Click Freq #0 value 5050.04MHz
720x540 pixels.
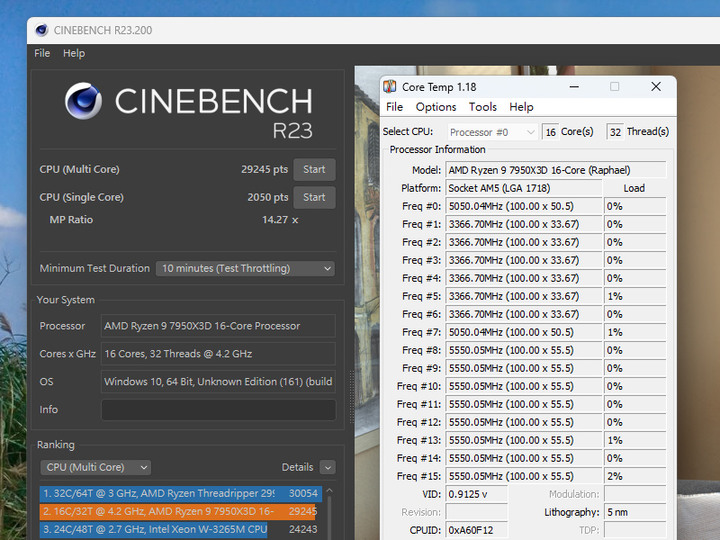523,206
